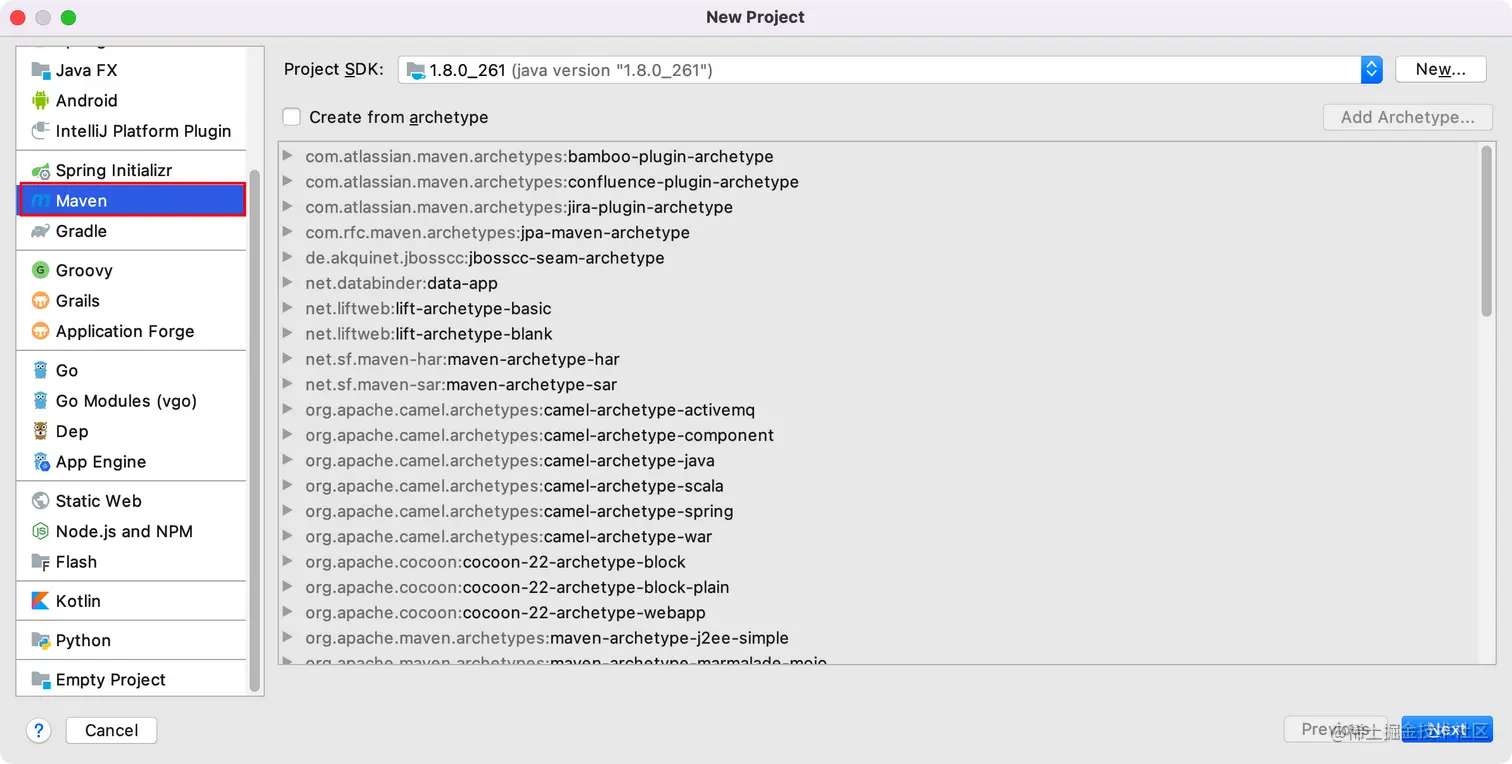
Task: Click the Android robot icon
Action: click(40, 100)
